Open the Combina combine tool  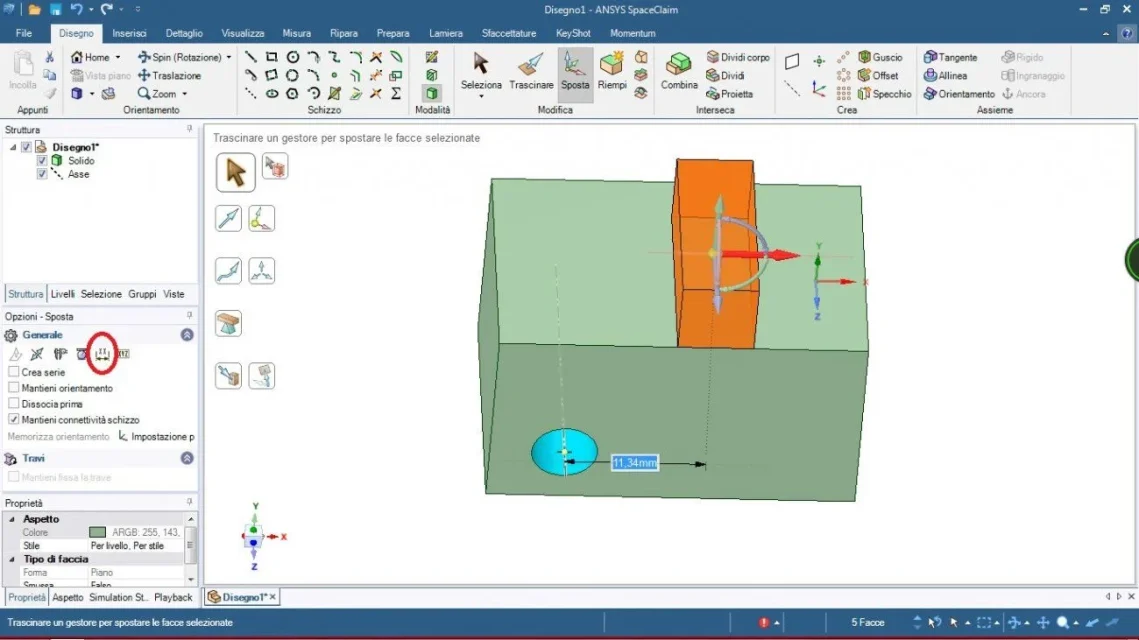[678, 72]
